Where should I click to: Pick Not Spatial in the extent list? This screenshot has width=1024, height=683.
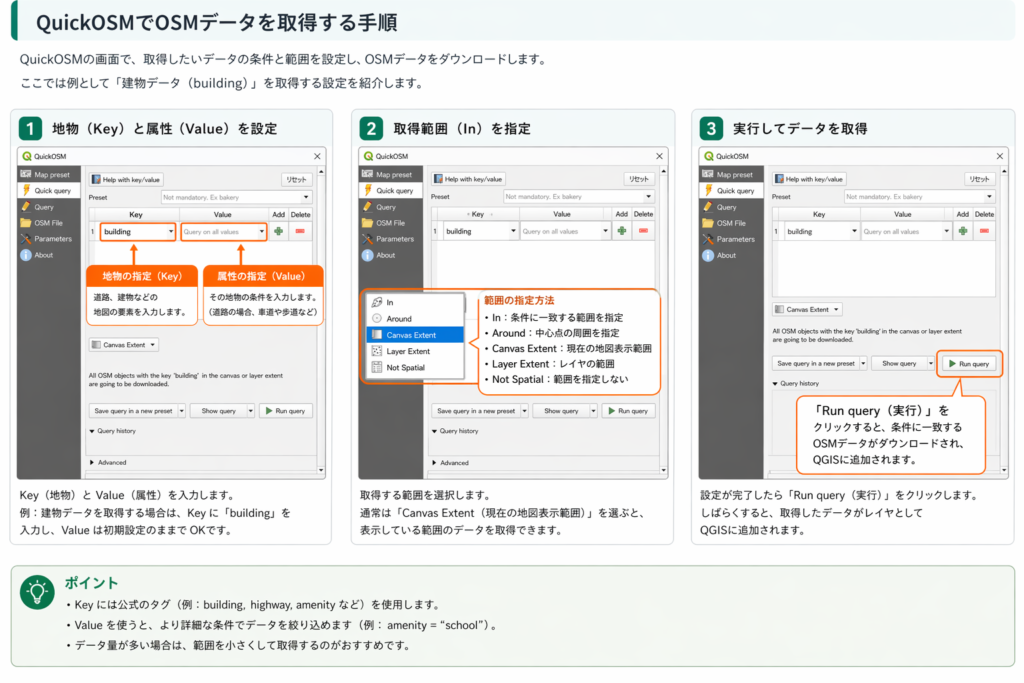pos(406,368)
